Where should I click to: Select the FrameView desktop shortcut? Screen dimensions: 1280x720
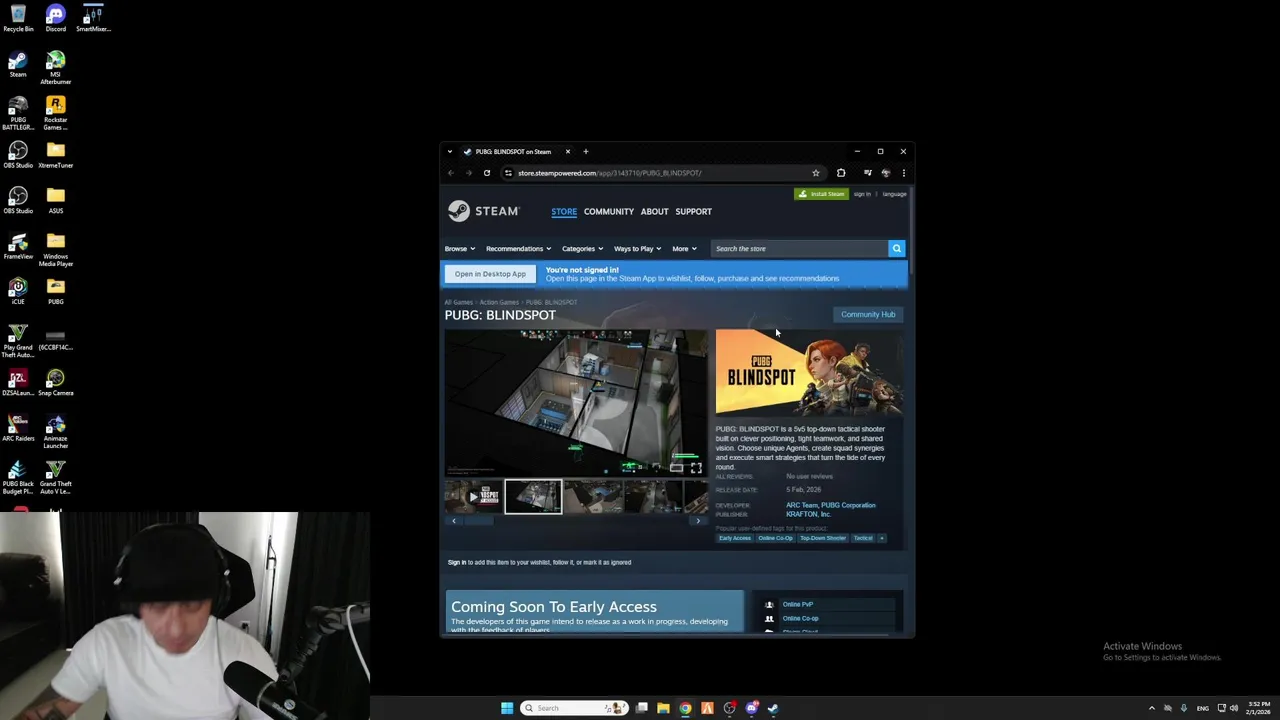coord(18,246)
